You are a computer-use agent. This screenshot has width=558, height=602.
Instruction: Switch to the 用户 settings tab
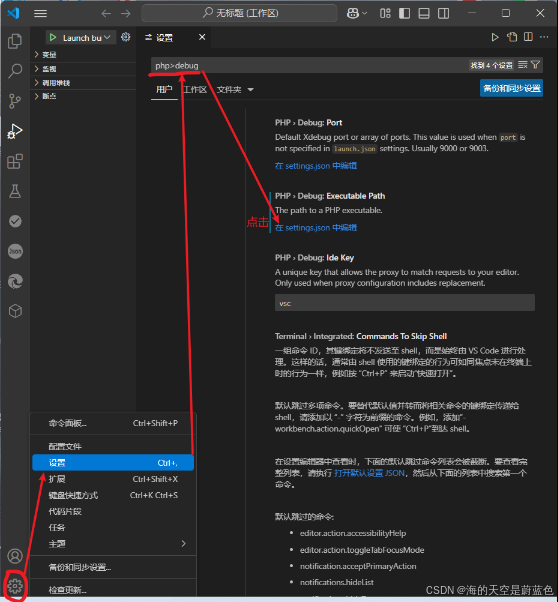click(x=164, y=89)
